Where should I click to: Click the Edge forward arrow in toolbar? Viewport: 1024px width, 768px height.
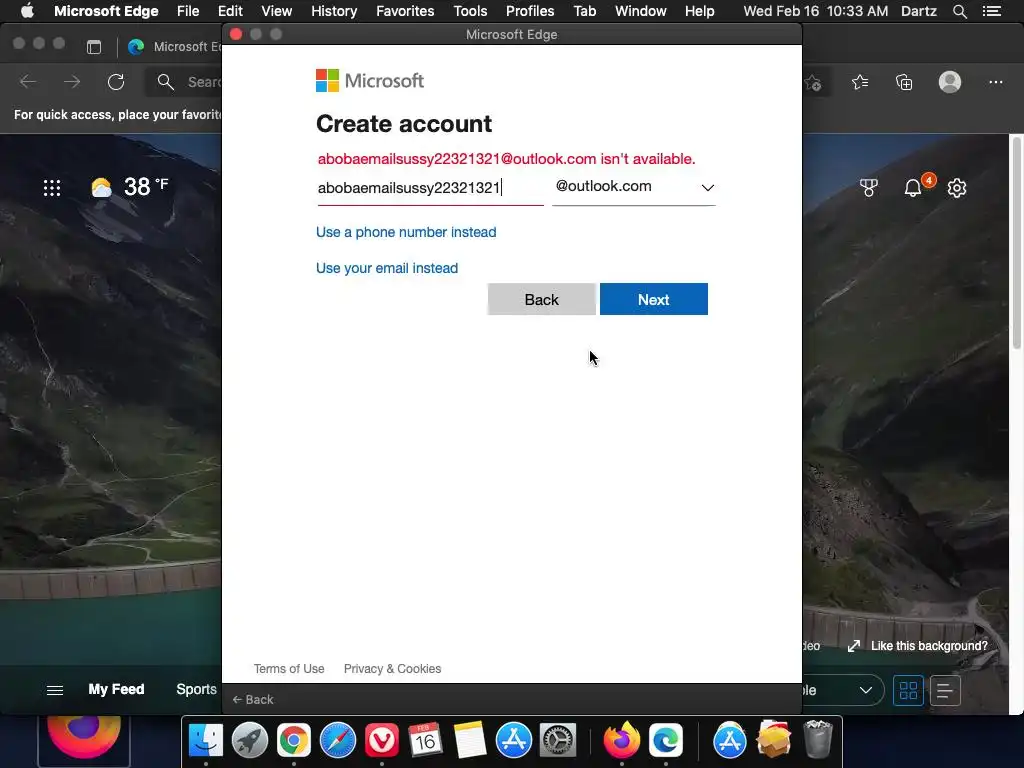tap(72, 82)
